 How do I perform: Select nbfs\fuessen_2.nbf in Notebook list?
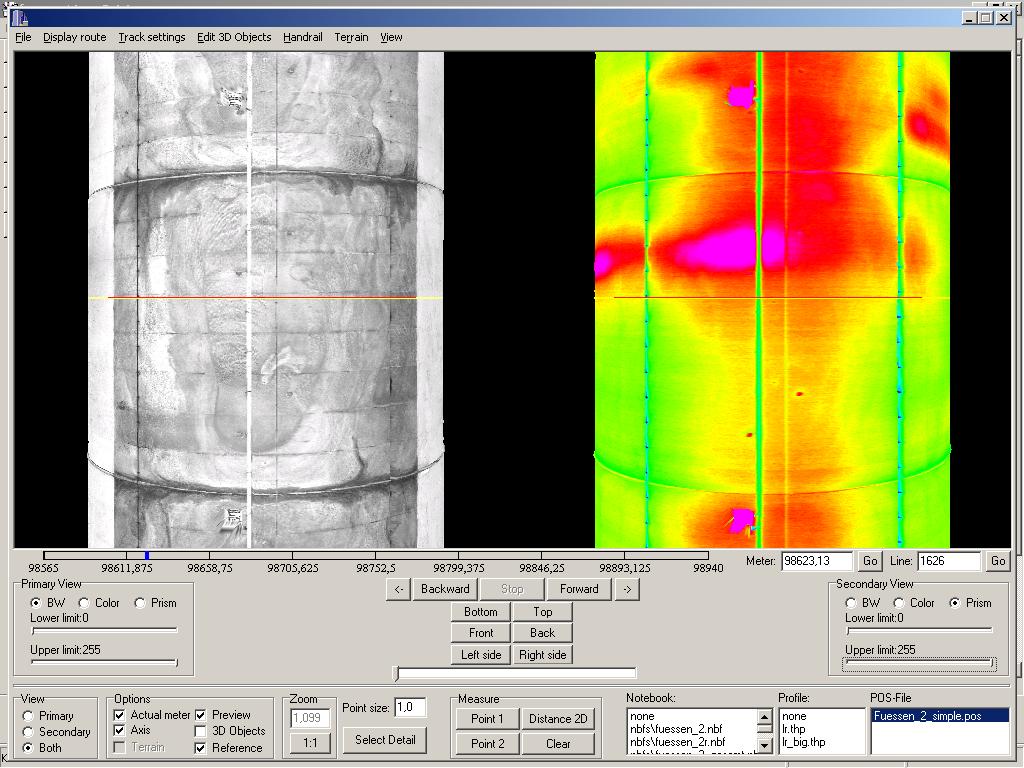(676, 729)
